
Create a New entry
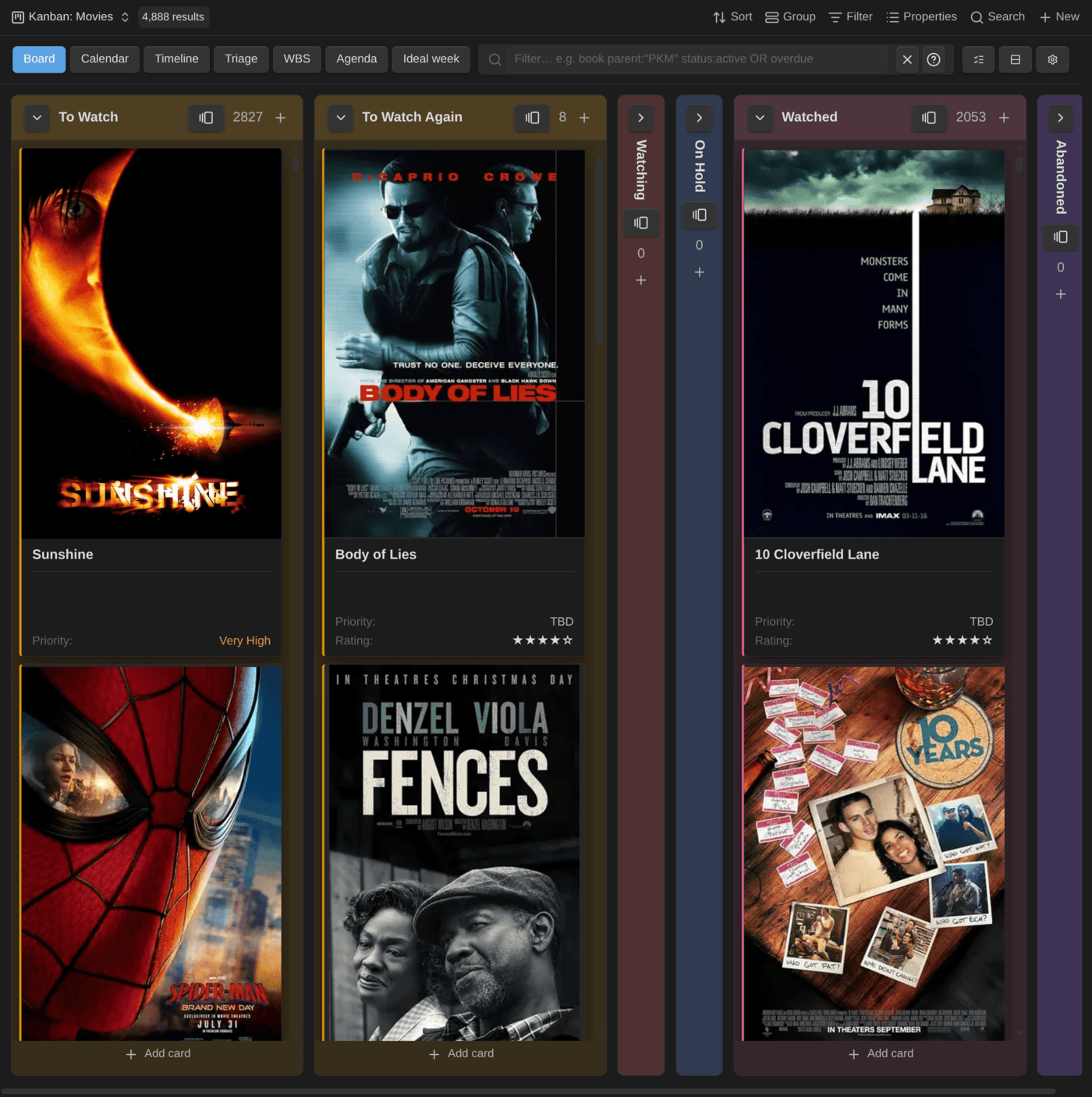[x=1059, y=16]
